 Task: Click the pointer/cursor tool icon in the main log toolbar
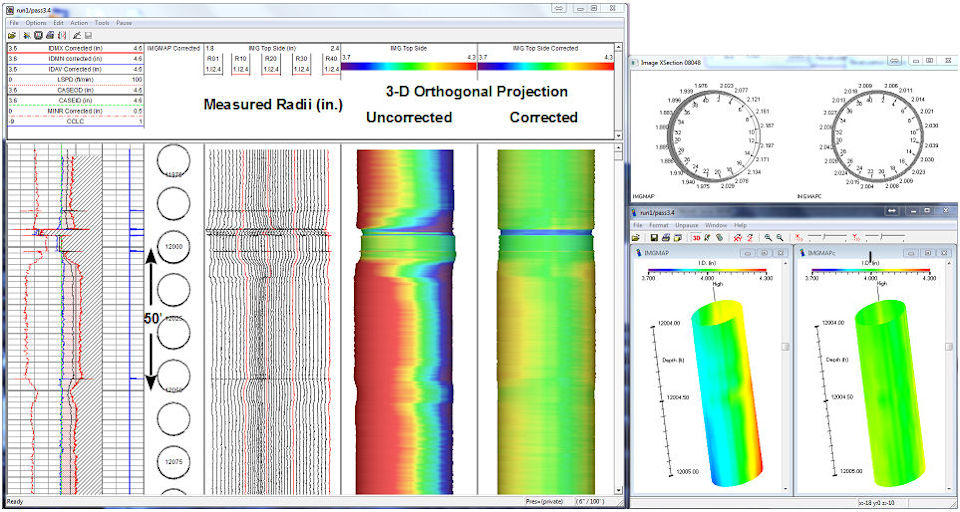(27, 36)
